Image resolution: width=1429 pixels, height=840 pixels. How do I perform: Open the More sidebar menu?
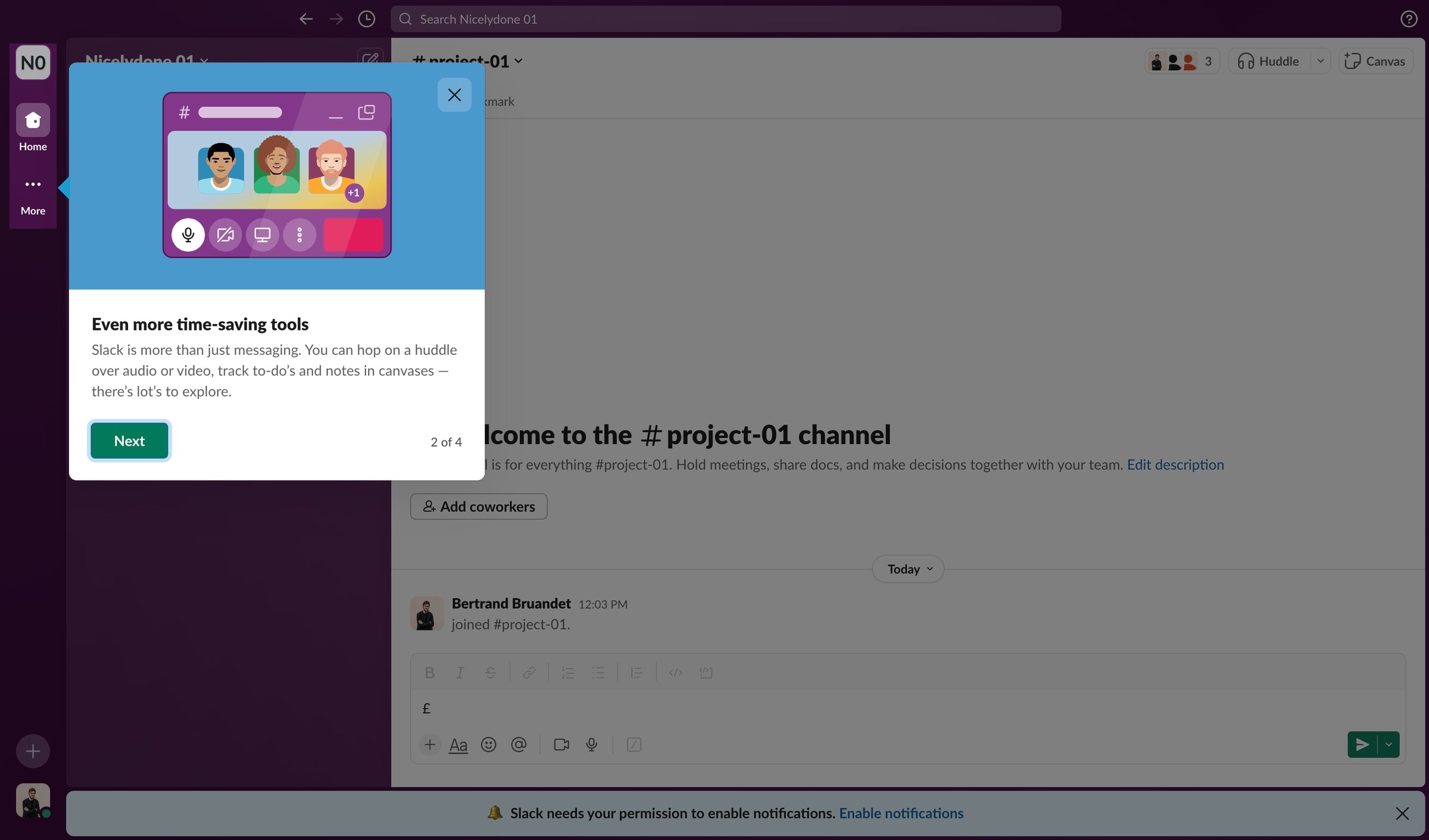pos(33,195)
